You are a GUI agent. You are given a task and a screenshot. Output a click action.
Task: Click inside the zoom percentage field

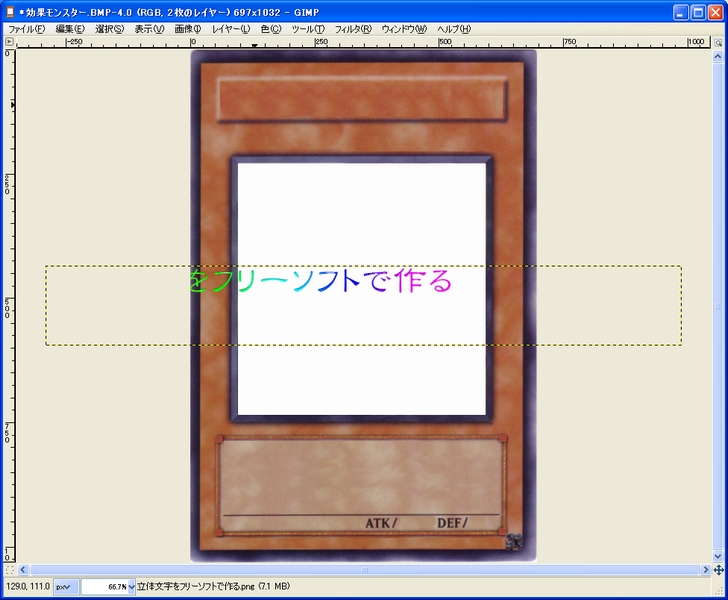coord(103,587)
